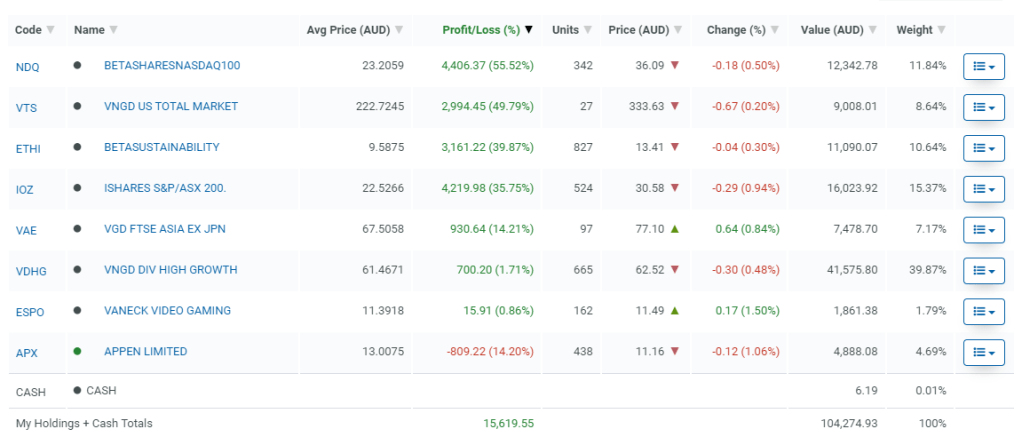Screen dimensions: 1022x445
Task: Open the APPEN LIMITED holding link
Action: (145, 351)
